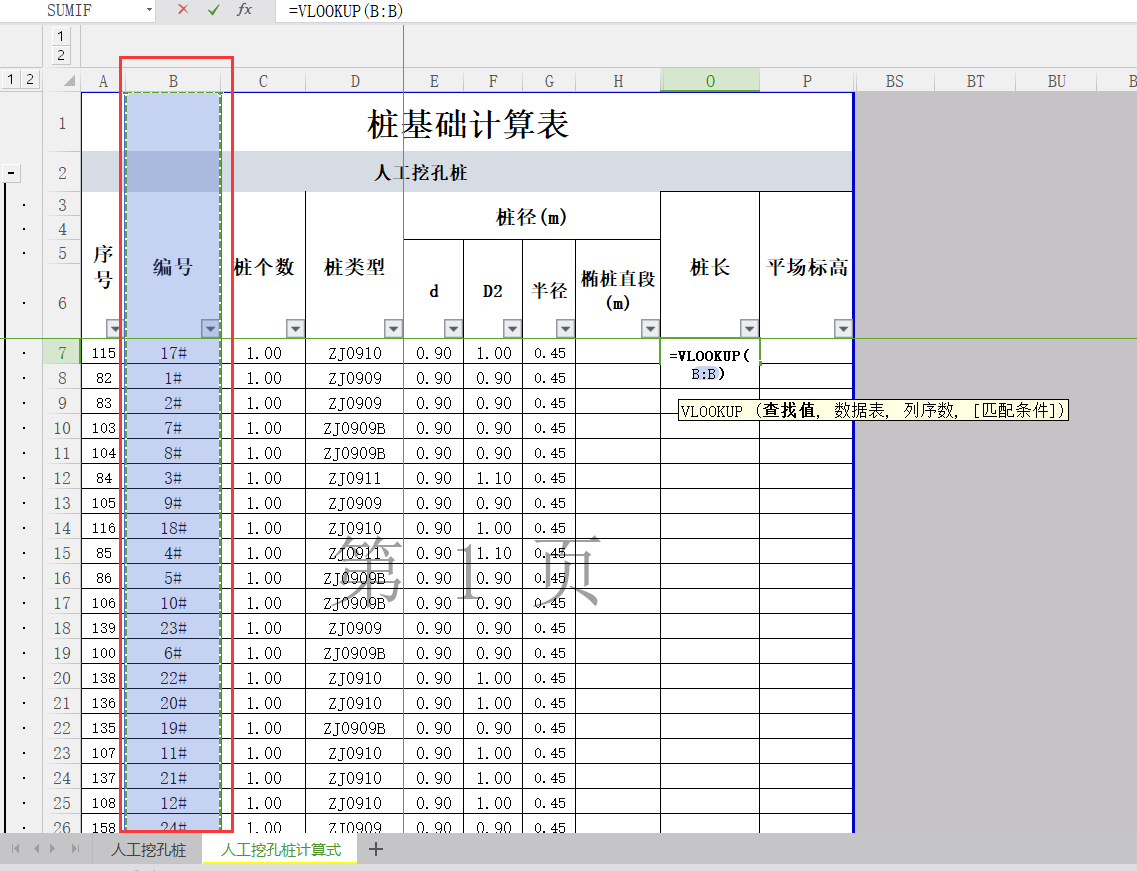Open the insert function fx dialog
Screen dimensions: 1137x871
244,10
